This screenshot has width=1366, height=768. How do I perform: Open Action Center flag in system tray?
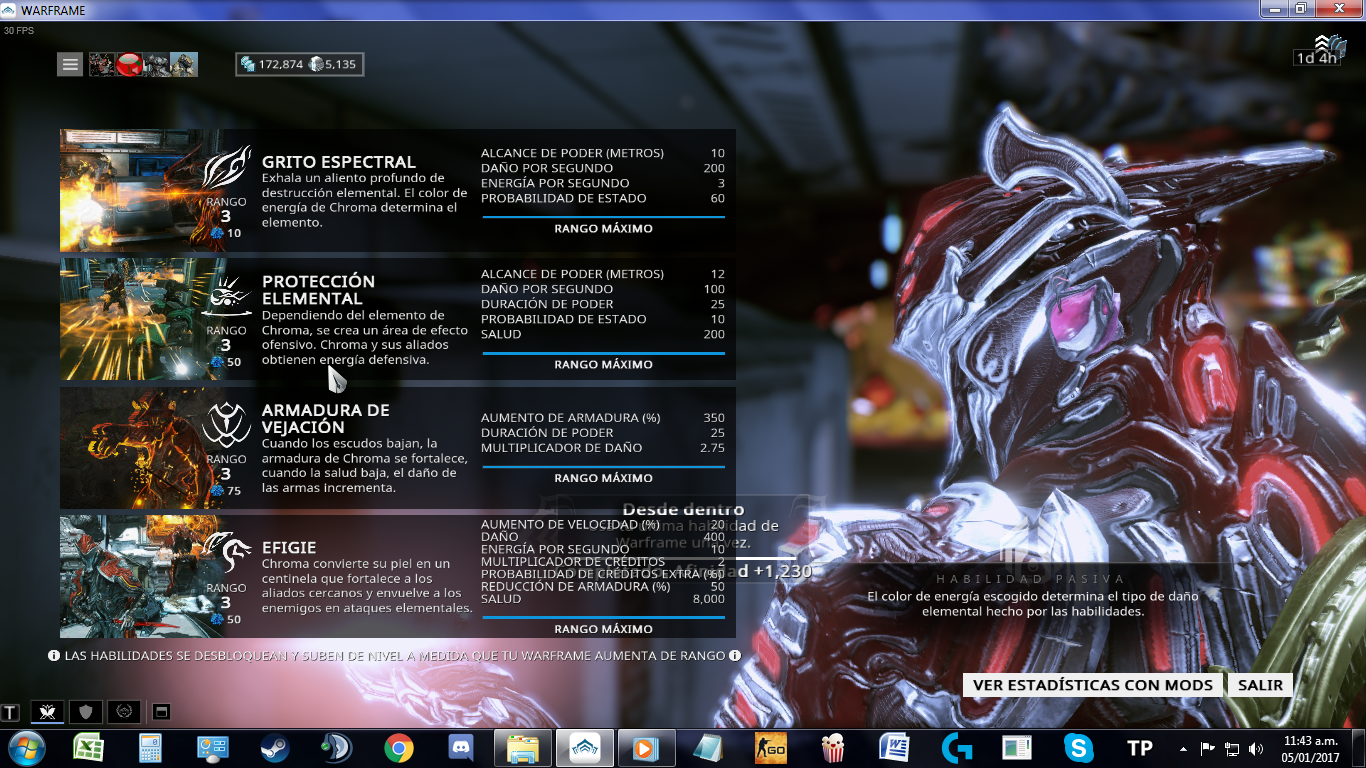1207,748
